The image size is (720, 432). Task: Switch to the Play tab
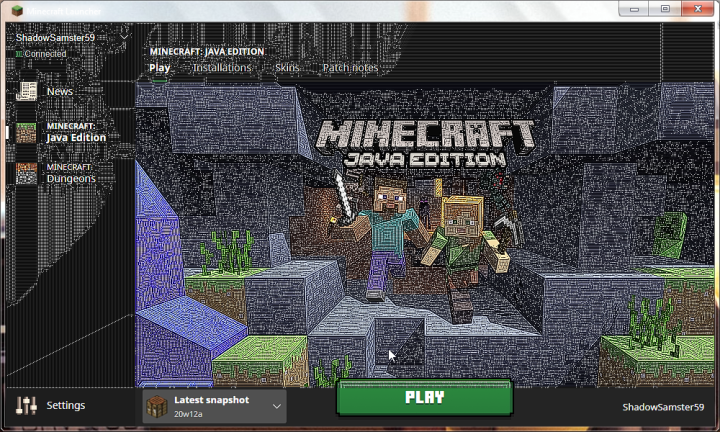tap(160, 68)
